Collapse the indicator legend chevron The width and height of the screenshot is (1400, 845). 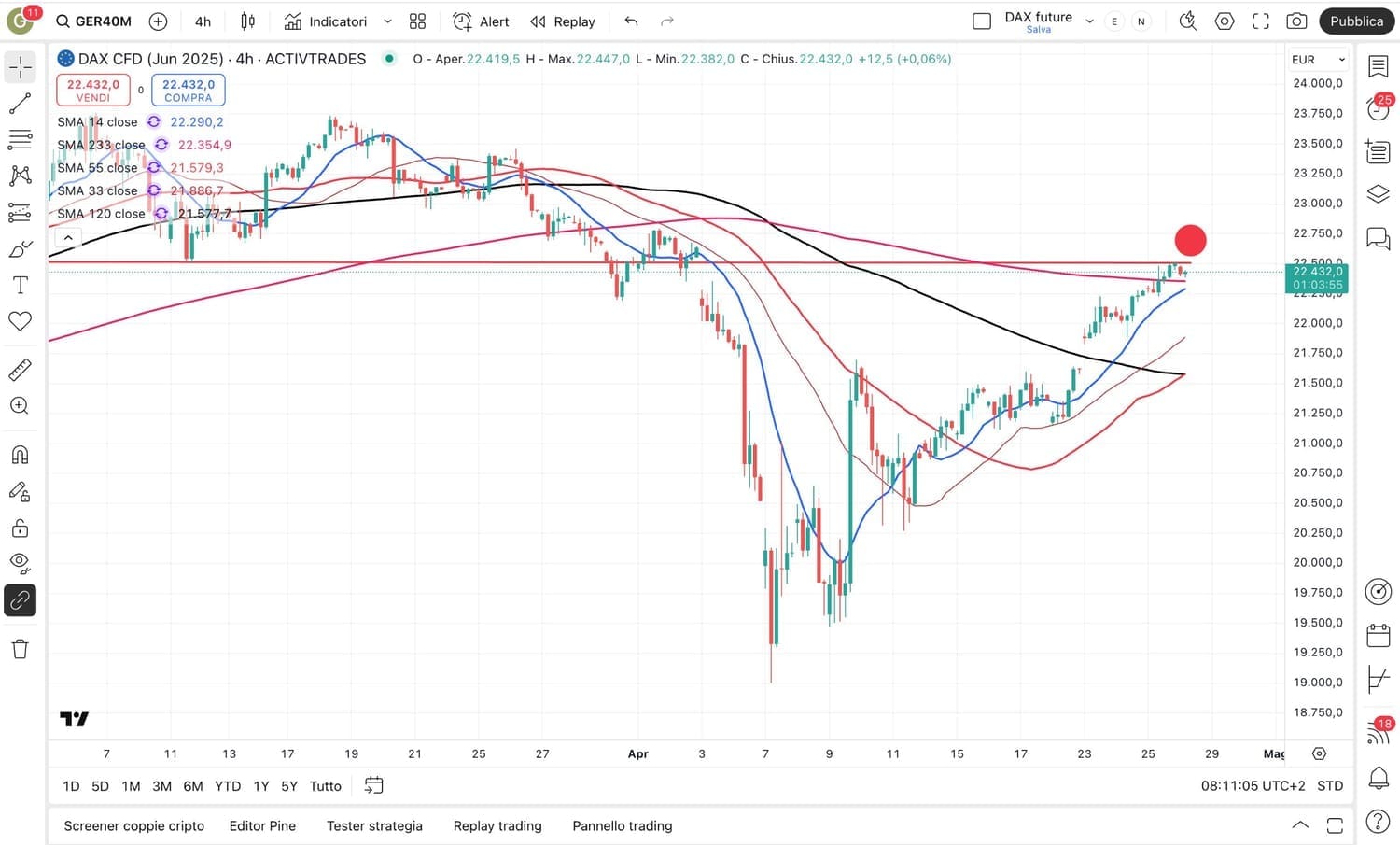click(x=68, y=238)
